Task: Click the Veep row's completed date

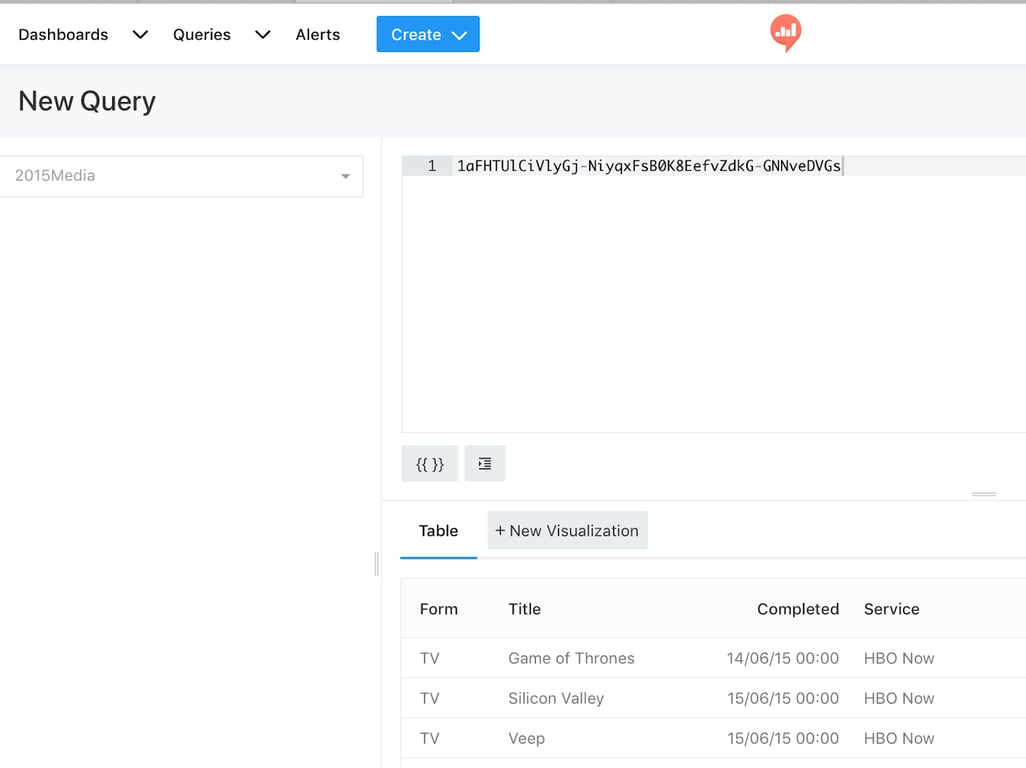Action: click(x=783, y=739)
